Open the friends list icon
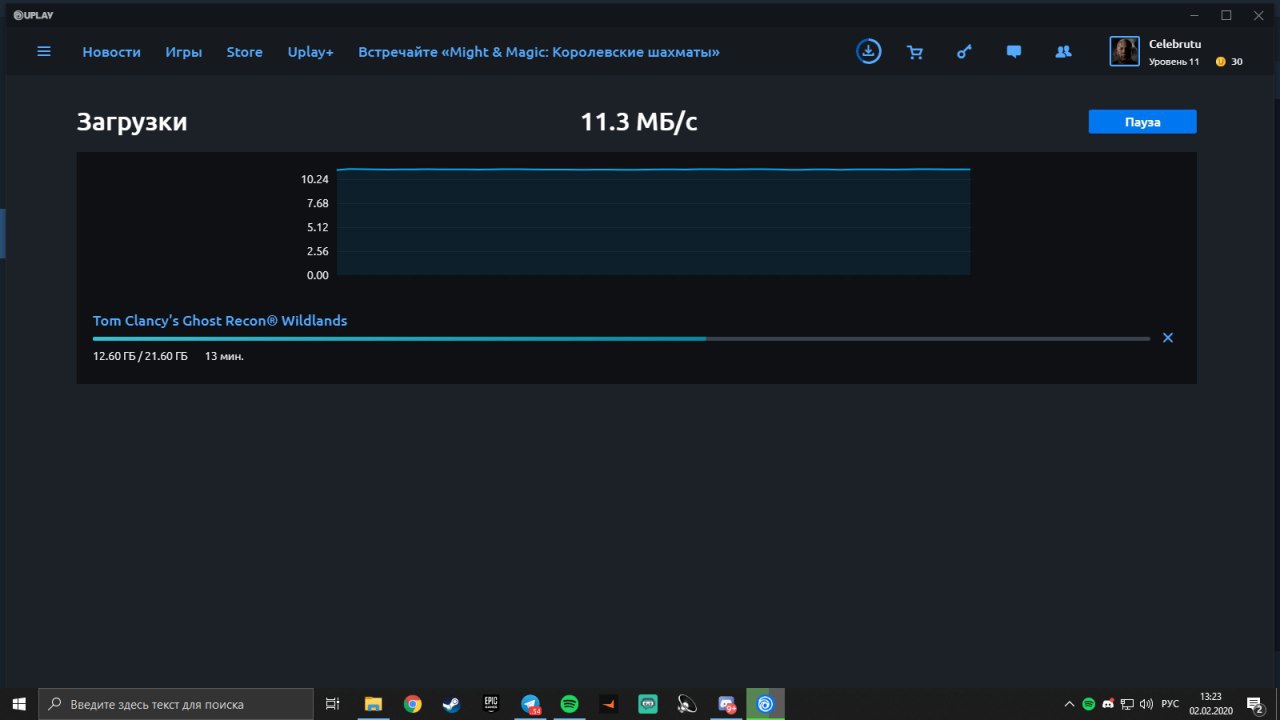 1064,52
